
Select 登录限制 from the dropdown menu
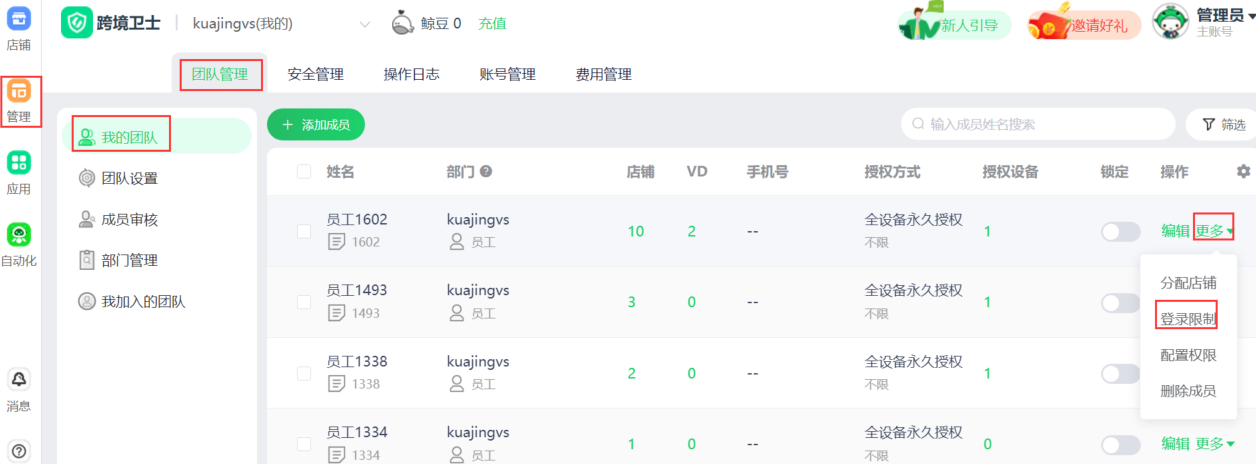click(1188, 319)
